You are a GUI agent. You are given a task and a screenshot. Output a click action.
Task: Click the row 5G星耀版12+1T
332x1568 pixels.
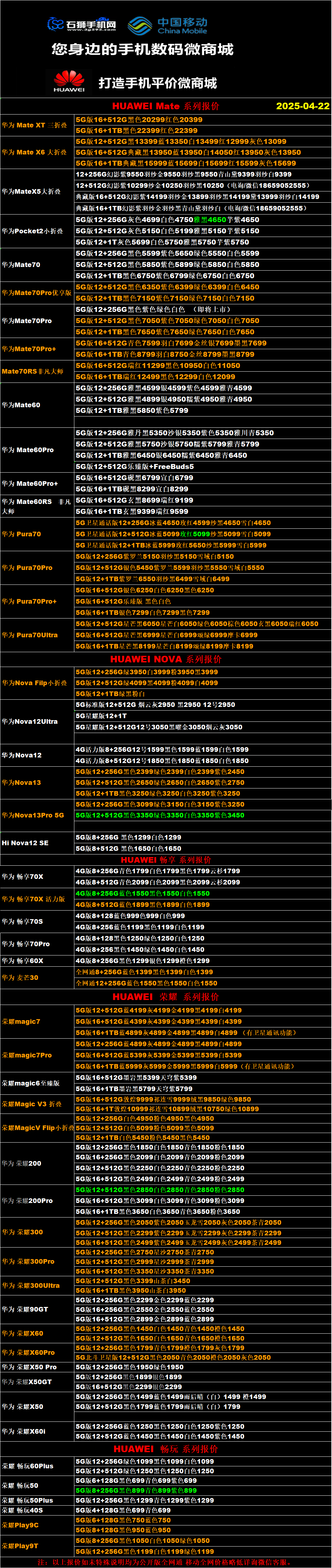(101, 716)
